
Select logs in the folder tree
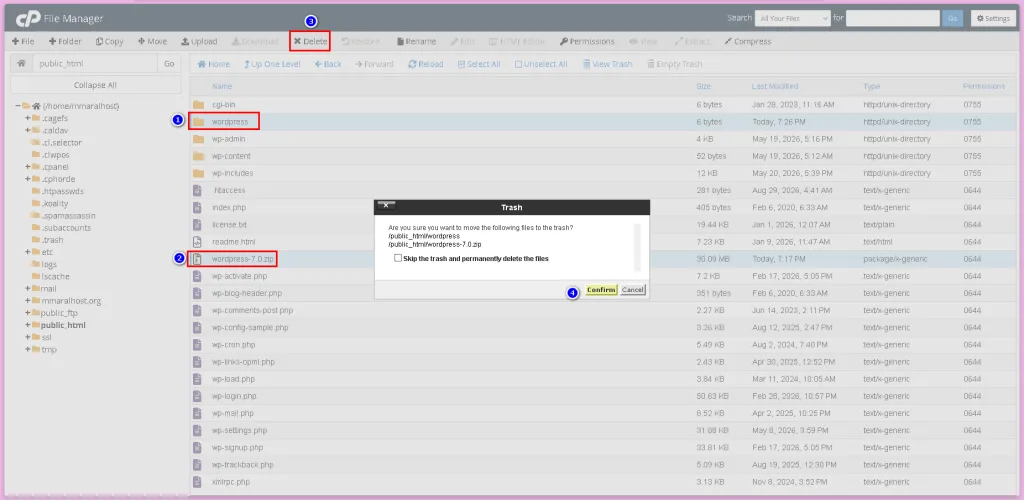coord(49,264)
